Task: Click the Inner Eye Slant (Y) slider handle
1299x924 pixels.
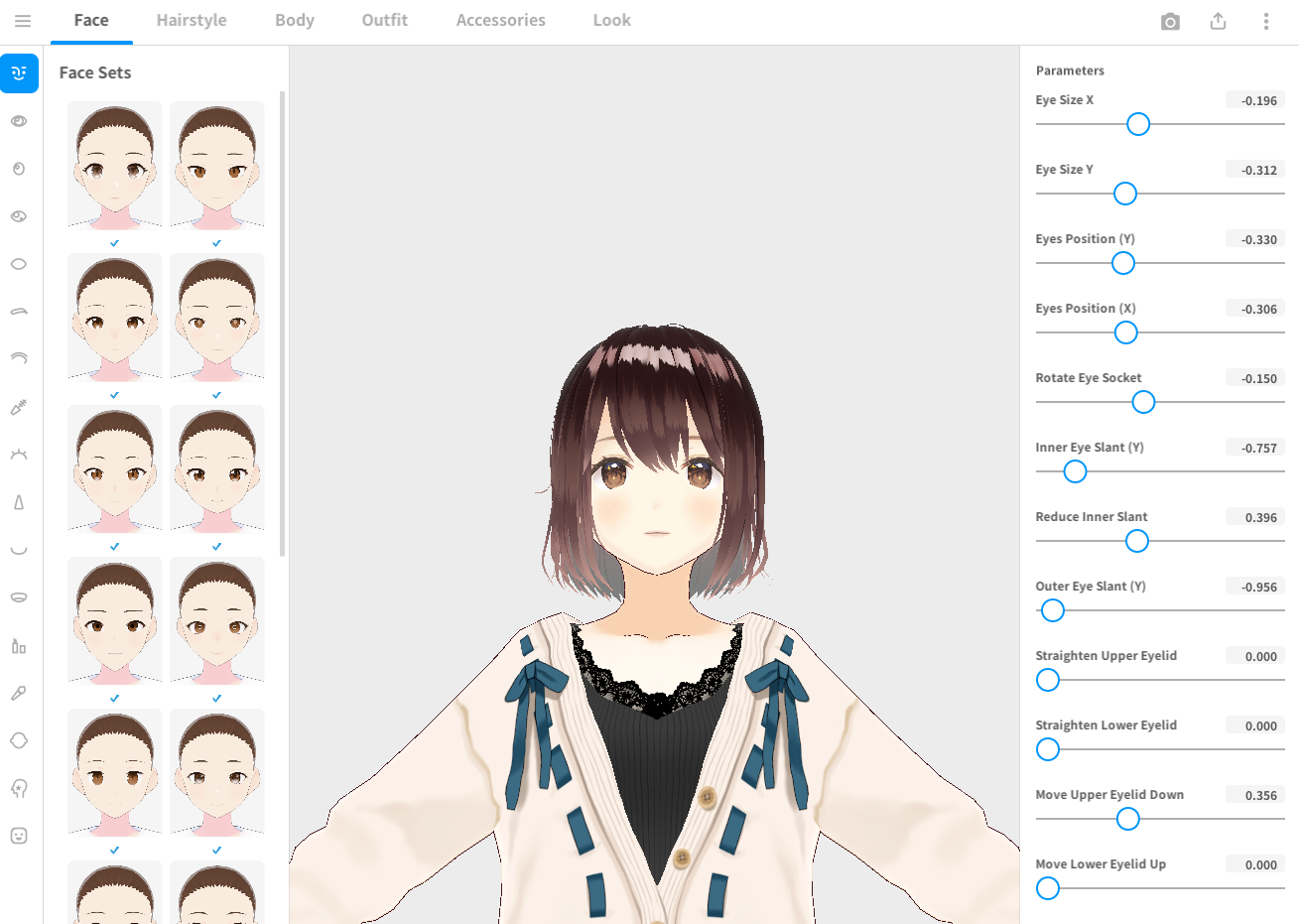Action: coord(1075,471)
